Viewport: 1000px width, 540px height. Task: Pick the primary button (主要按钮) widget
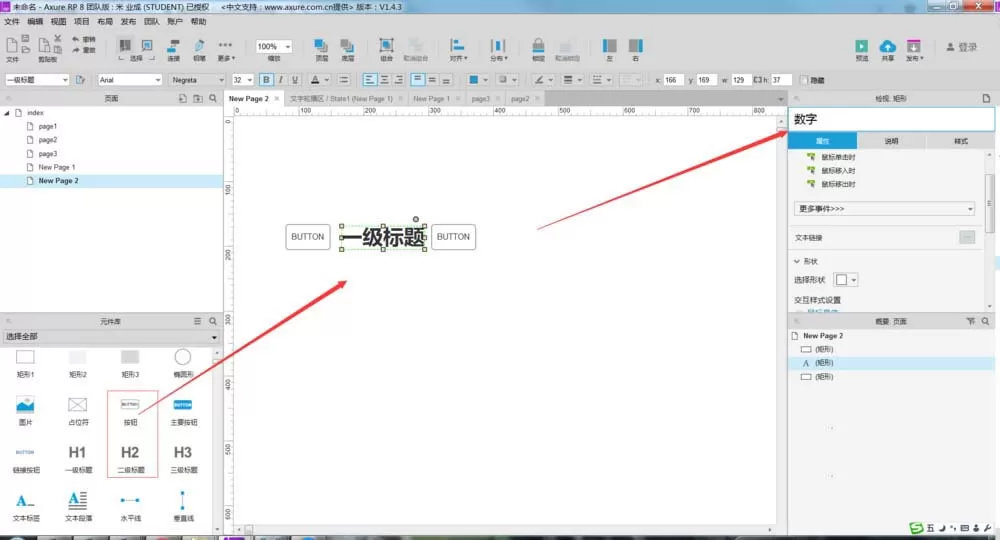click(183, 411)
